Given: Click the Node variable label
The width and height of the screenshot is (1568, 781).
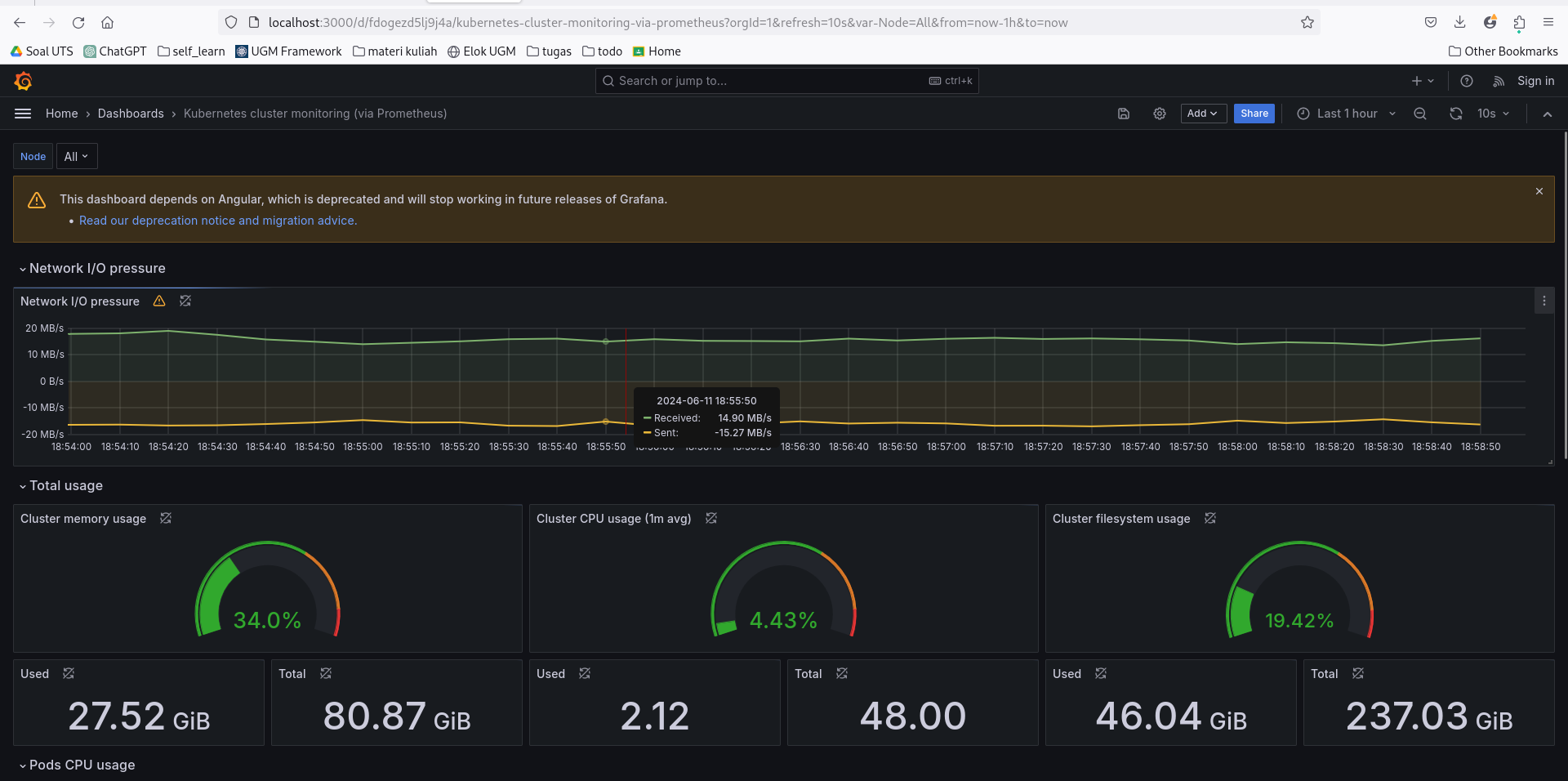Looking at the screenshot, I should (x=33, y=156).
